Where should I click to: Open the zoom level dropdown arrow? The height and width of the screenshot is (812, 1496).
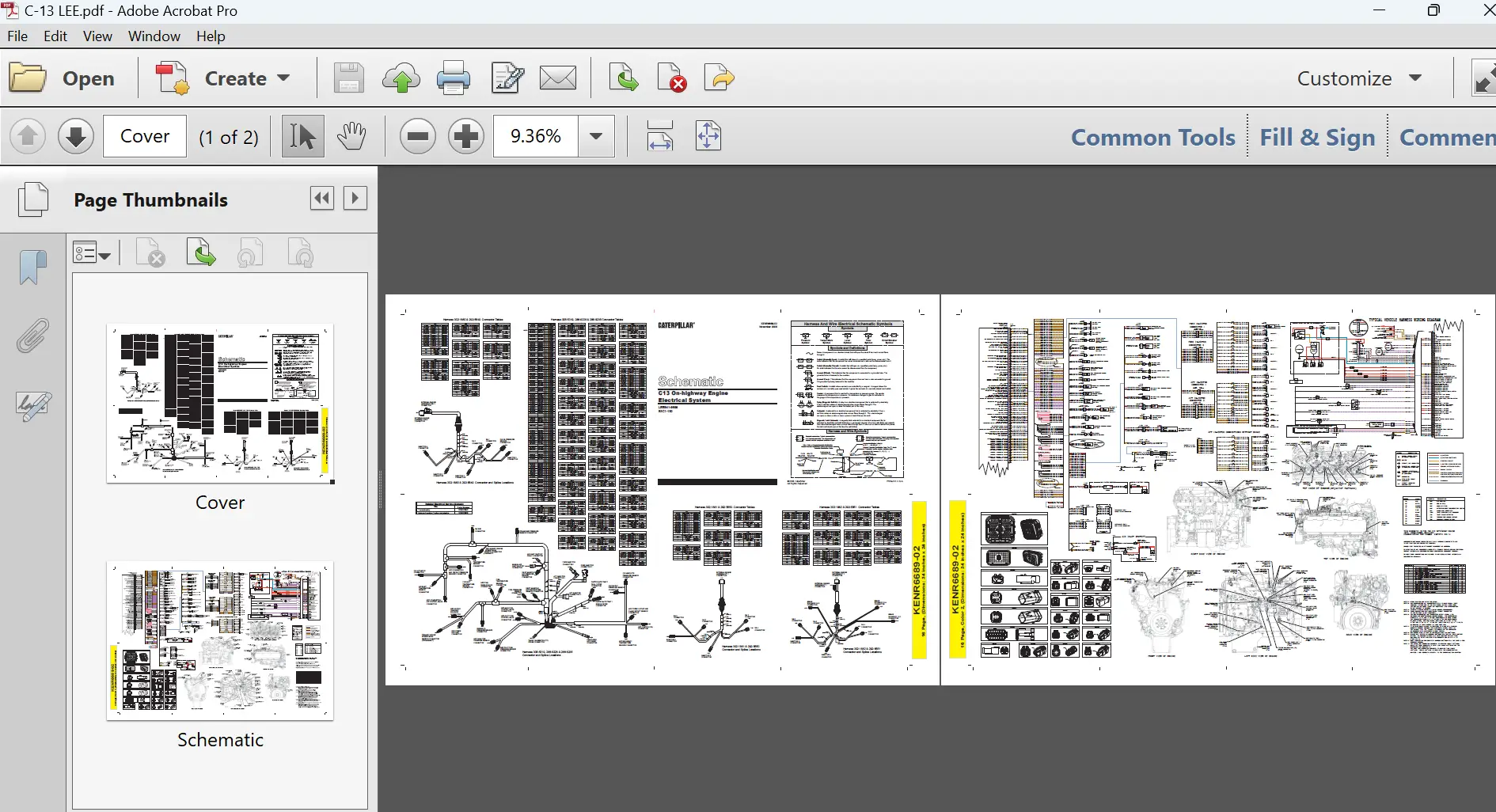tap(596, 136)
